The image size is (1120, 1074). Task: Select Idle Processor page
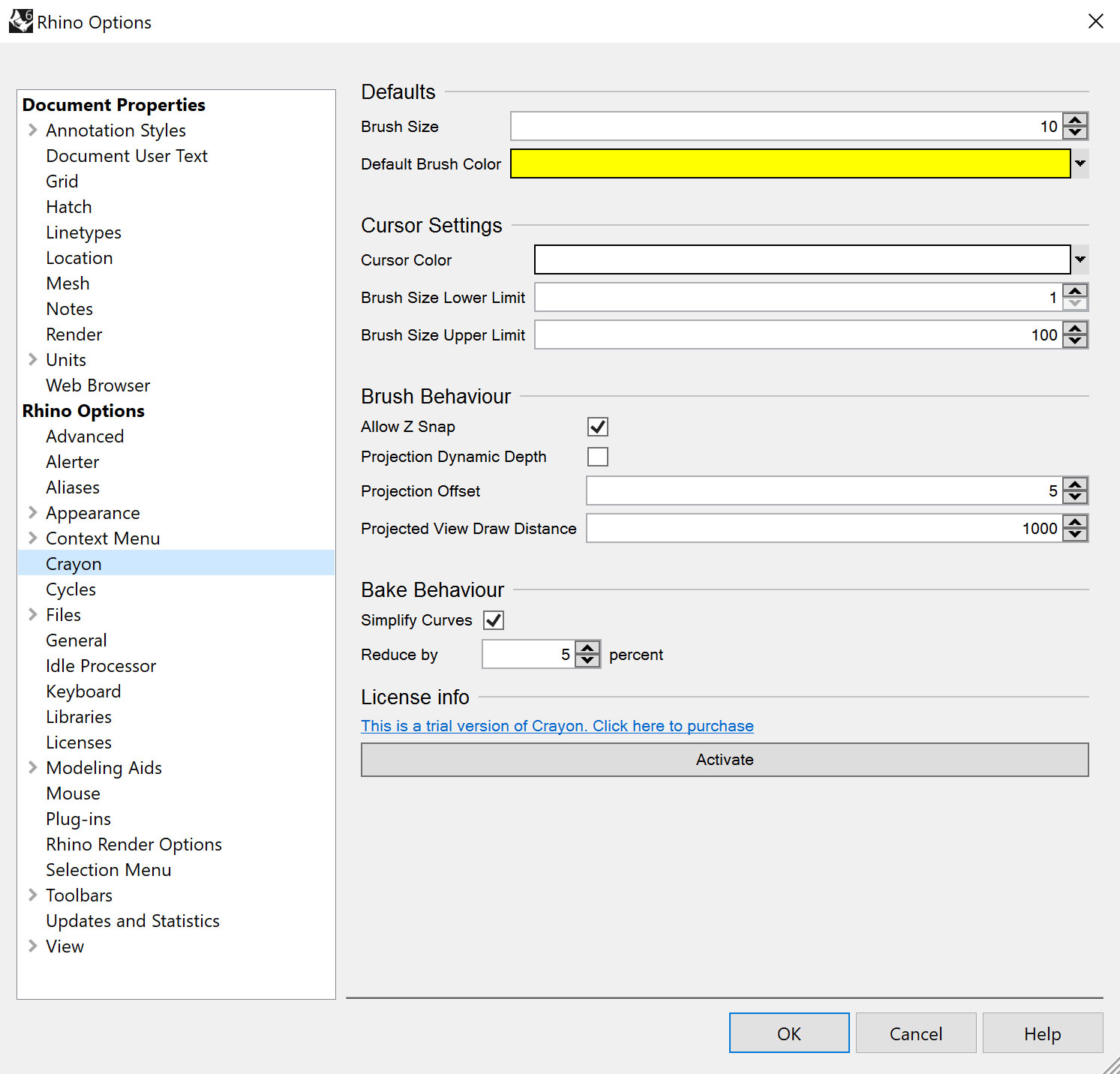tap(101, 666)
